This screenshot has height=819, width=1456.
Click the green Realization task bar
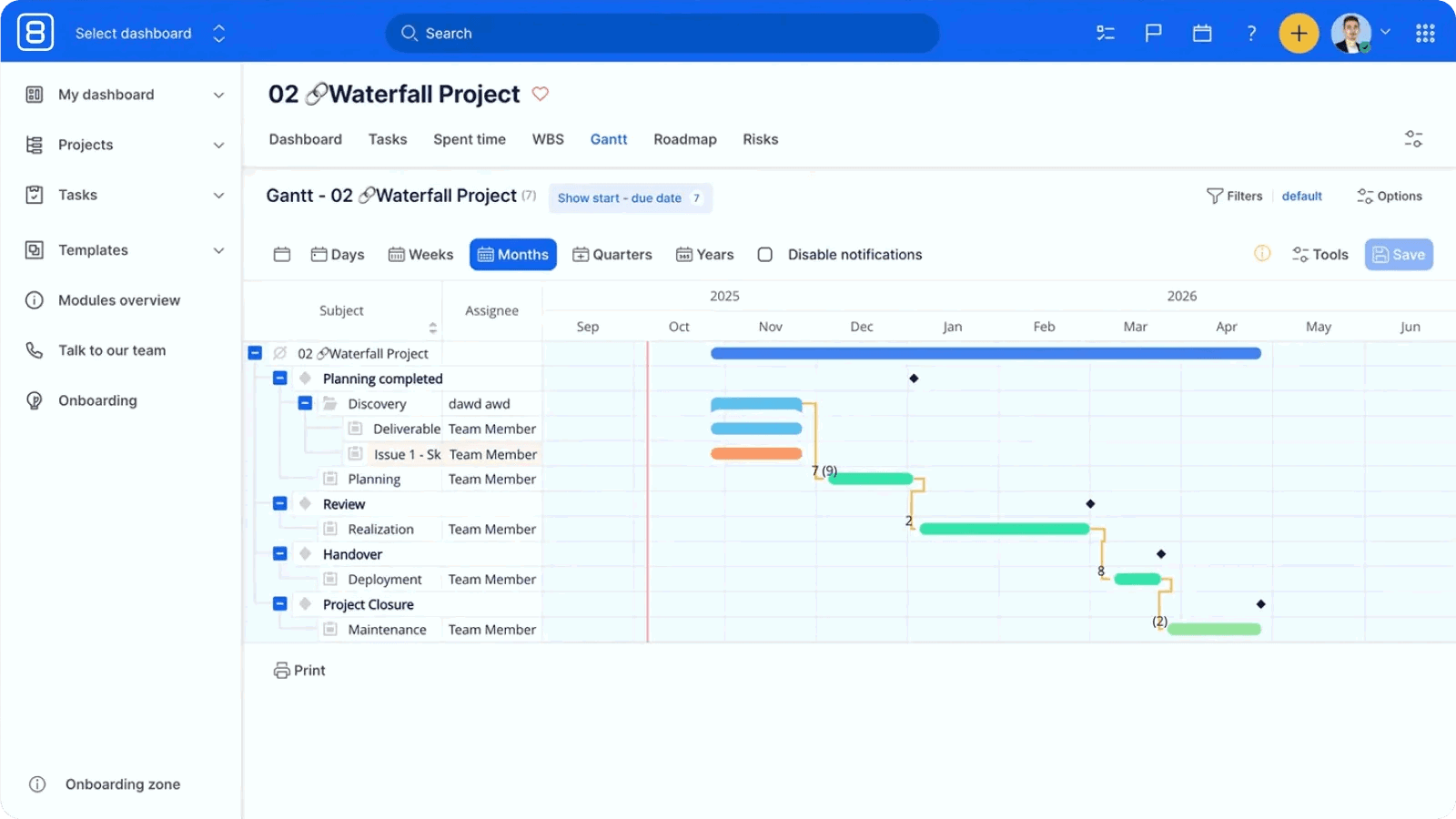pos(1005,529)
